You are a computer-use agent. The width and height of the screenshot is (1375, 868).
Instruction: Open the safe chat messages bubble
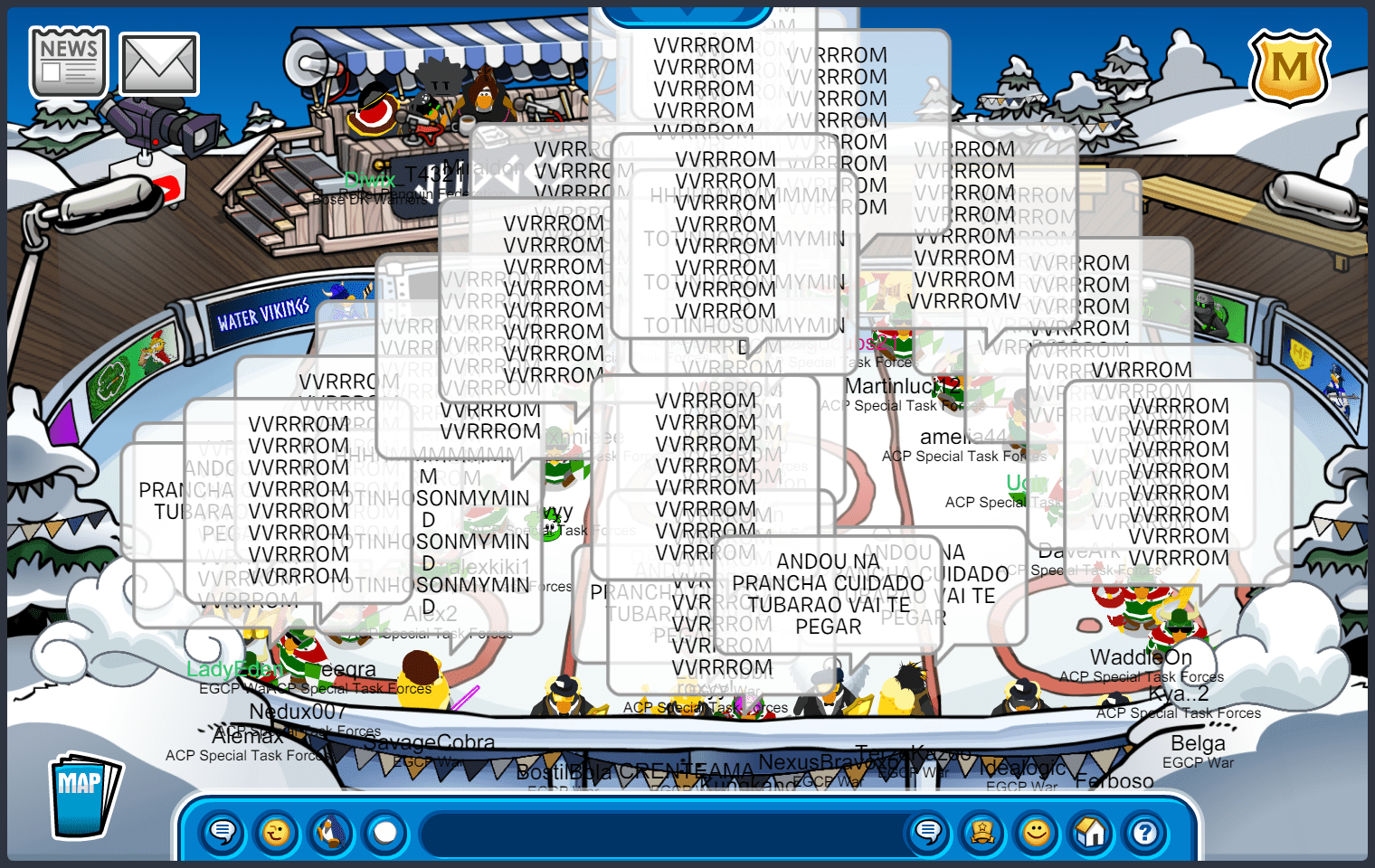pos(223,832)
